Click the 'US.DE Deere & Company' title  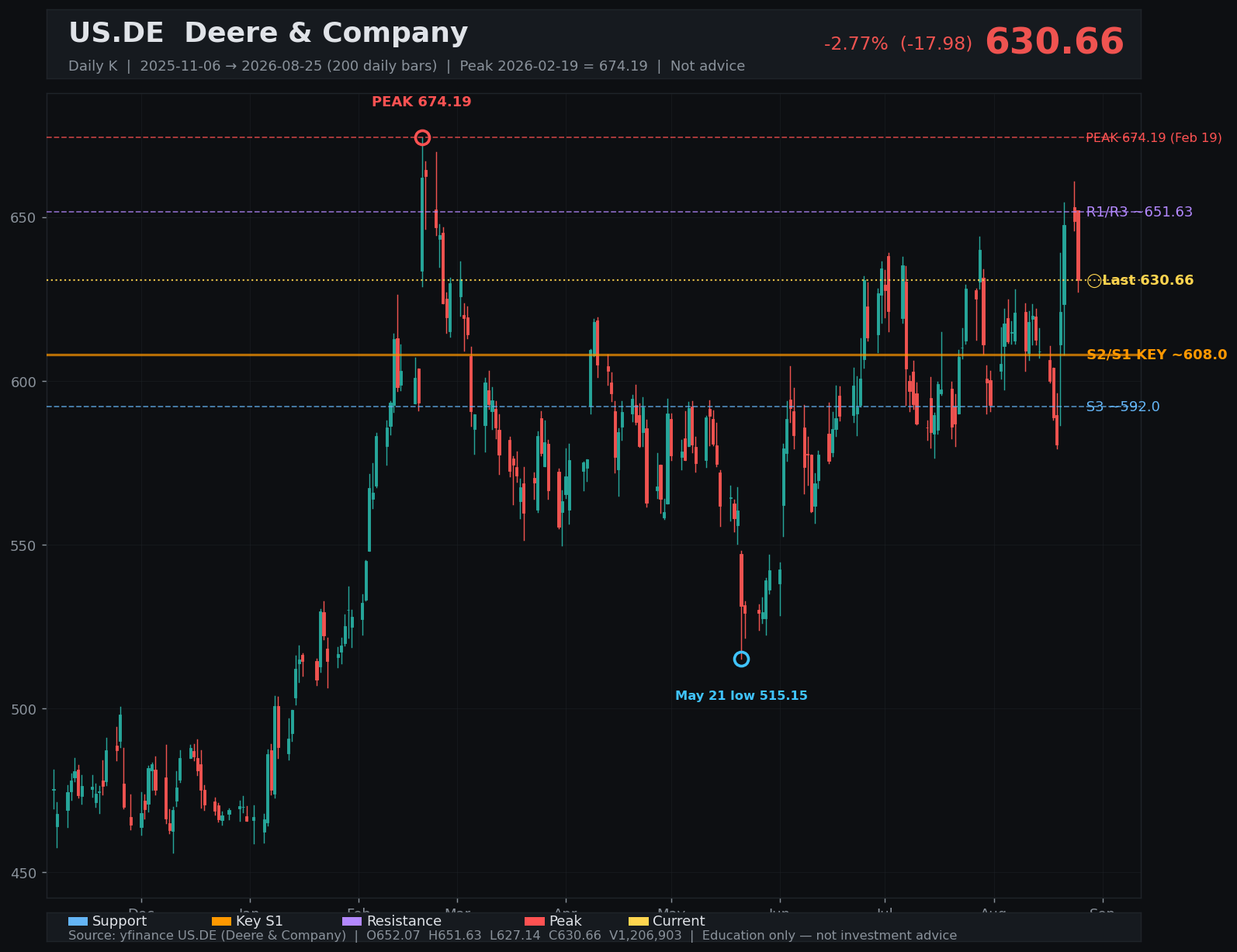tap(268, 33)
